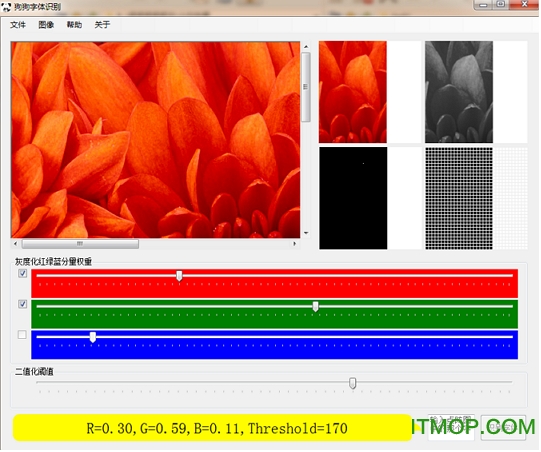Viewport: 541px width, 452px height.
Task: Click the horizontal scrollbar left arrow
Action: (15, 244)
